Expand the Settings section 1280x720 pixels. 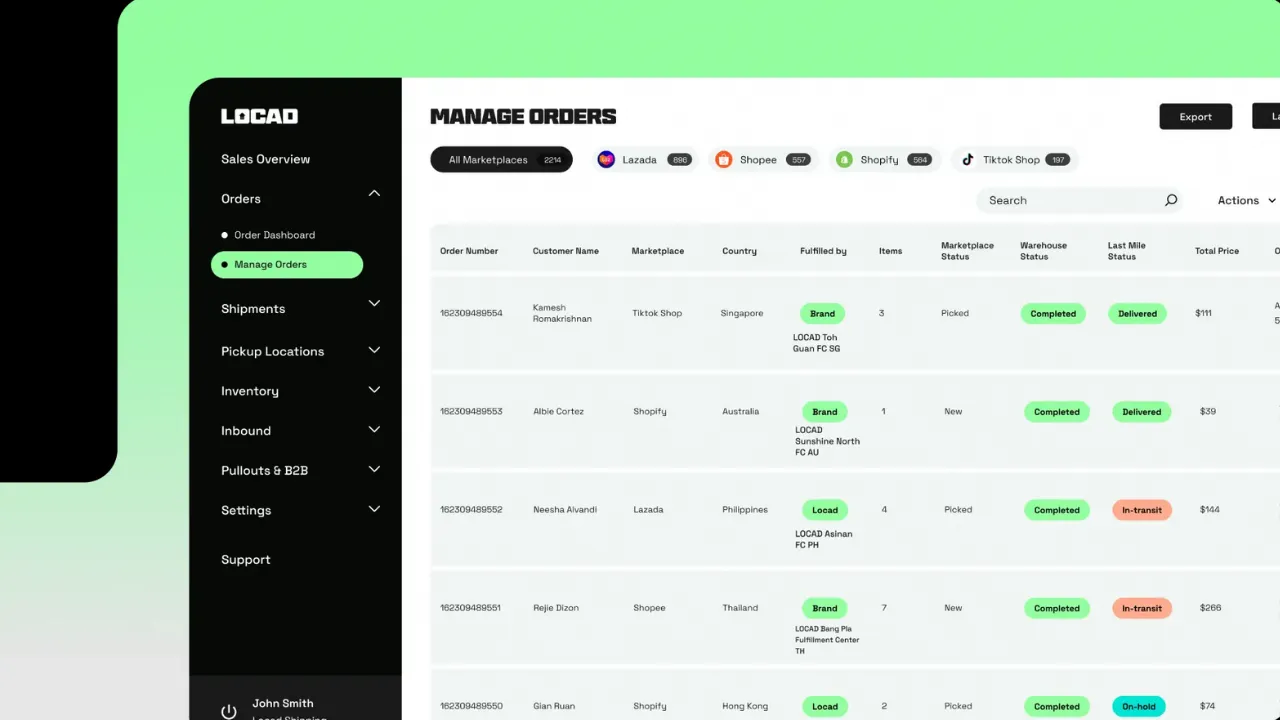click(x=374, y=510)
